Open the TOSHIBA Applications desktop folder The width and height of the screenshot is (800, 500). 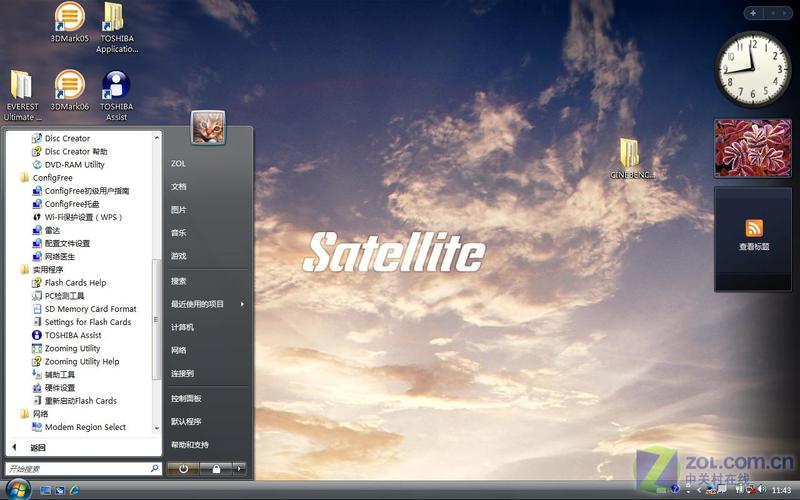click(x=116, y=27)
